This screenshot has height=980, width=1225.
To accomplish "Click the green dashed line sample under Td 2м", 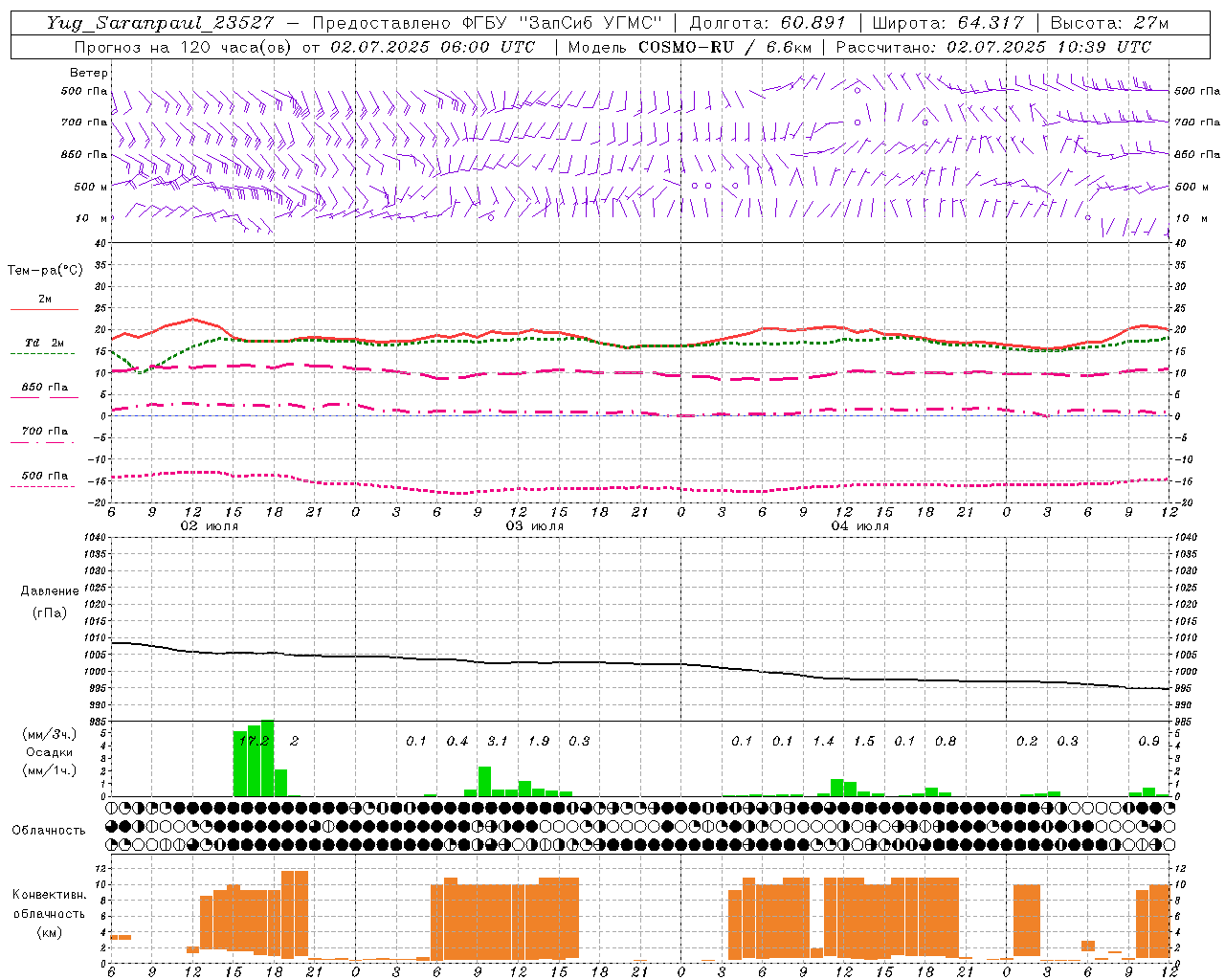I will pos(42,354).
